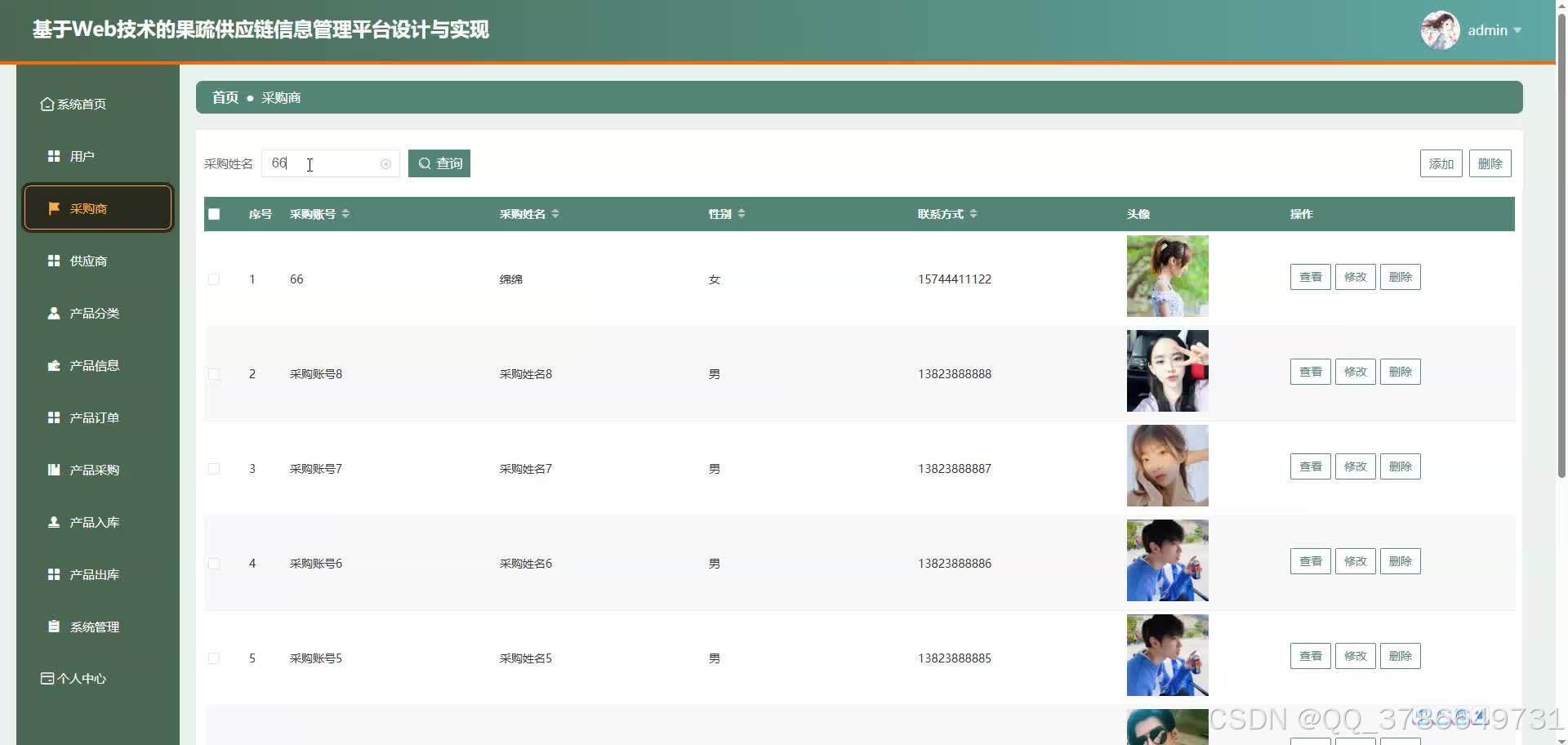Click phone number 13823888885
1568x745 pixels.
pos(955,658)
